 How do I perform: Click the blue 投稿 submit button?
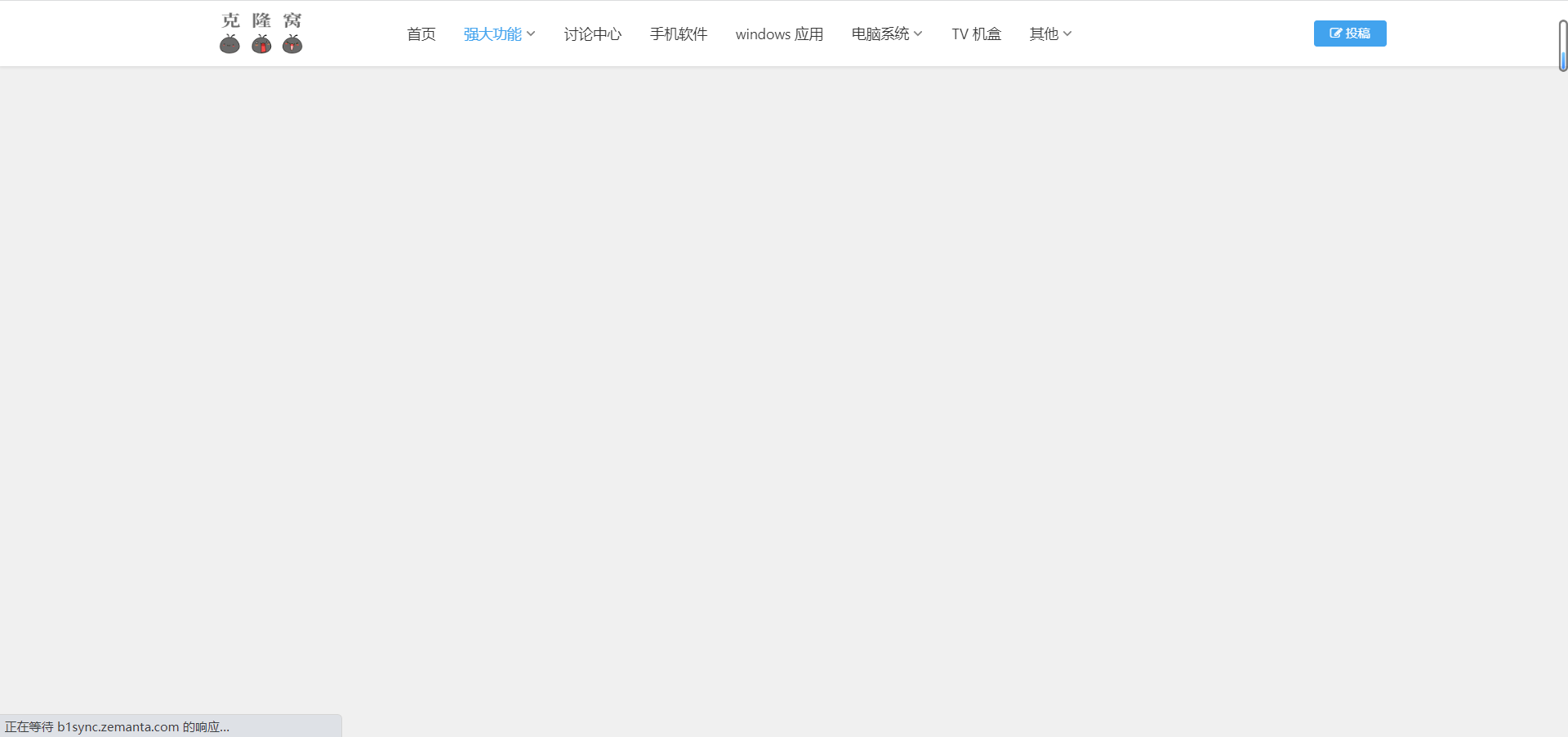1350,33
